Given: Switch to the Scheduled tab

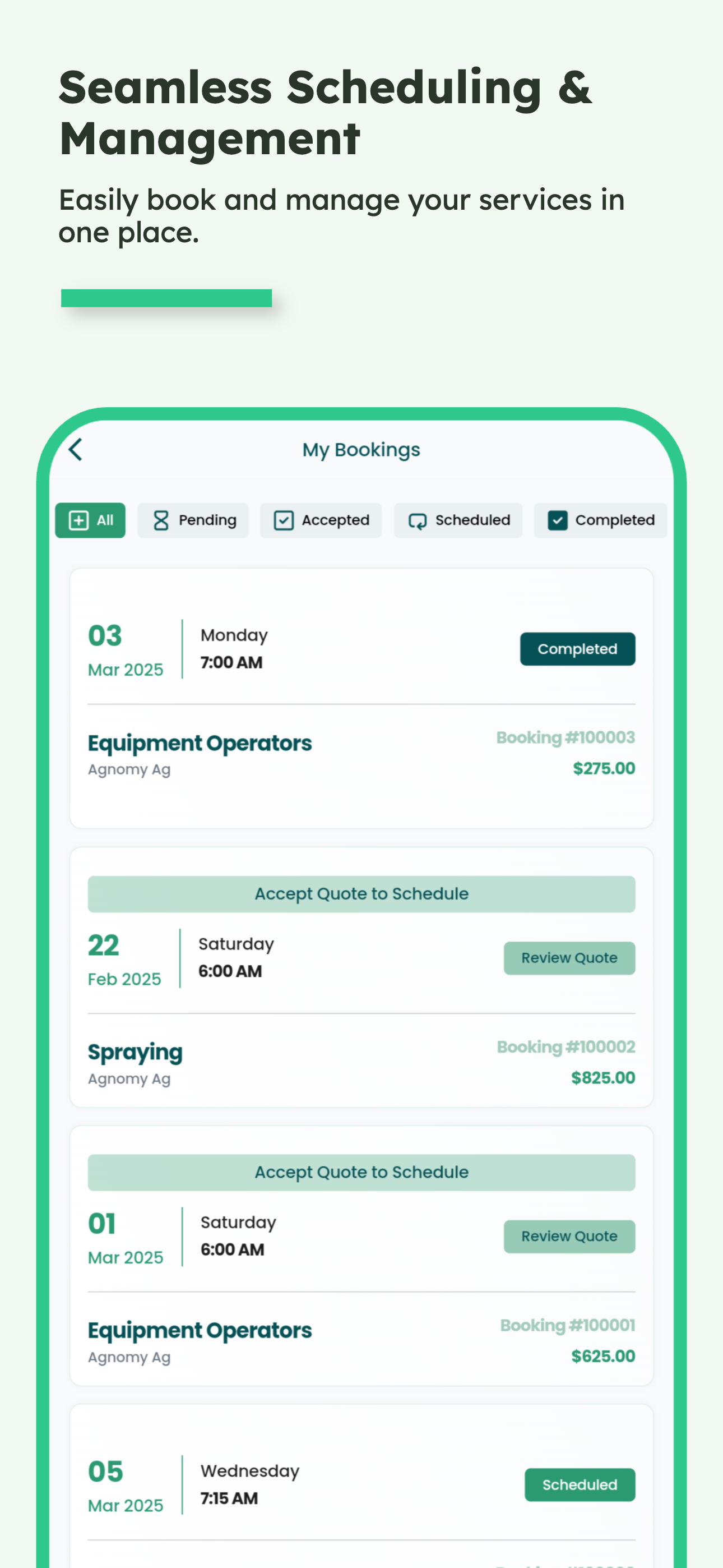Looking at the screenshot, I should 458,520.
